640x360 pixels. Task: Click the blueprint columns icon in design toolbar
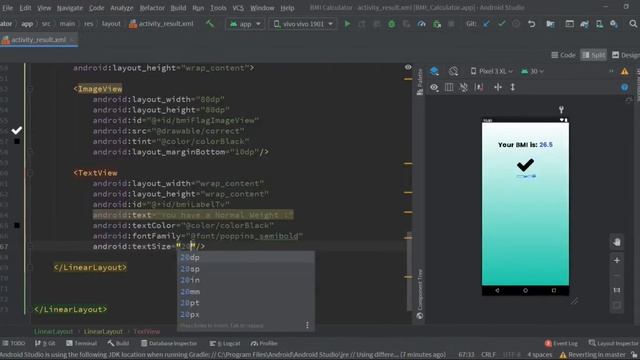click(x=449, y=87)
